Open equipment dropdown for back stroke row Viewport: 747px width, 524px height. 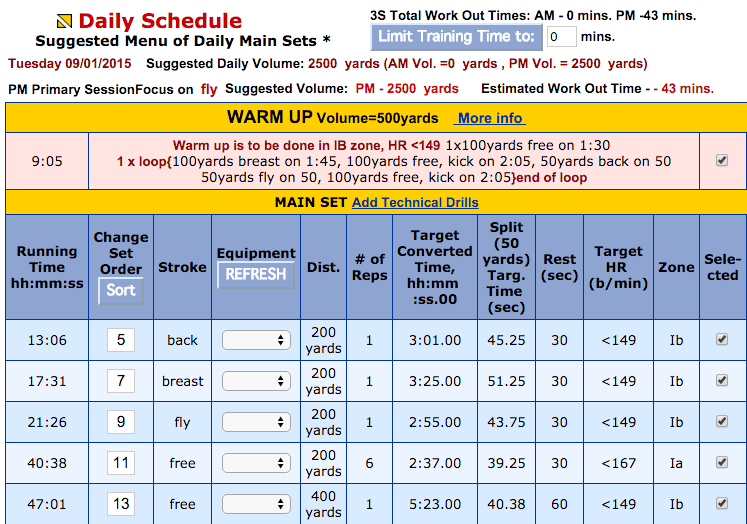256,340
